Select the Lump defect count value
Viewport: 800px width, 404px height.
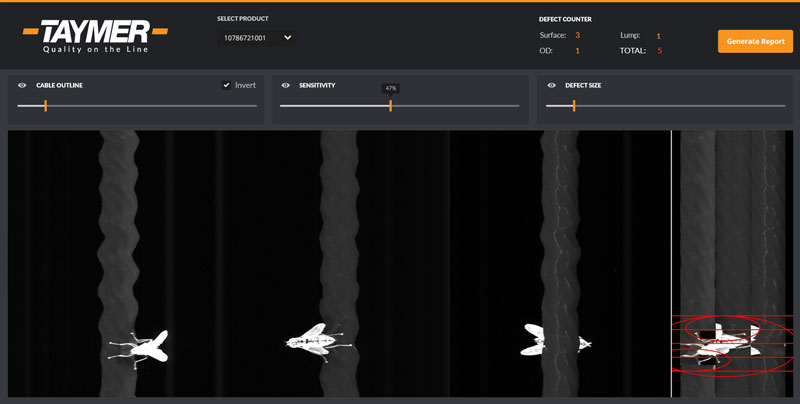pyautogui.click(x=658, y=36)
